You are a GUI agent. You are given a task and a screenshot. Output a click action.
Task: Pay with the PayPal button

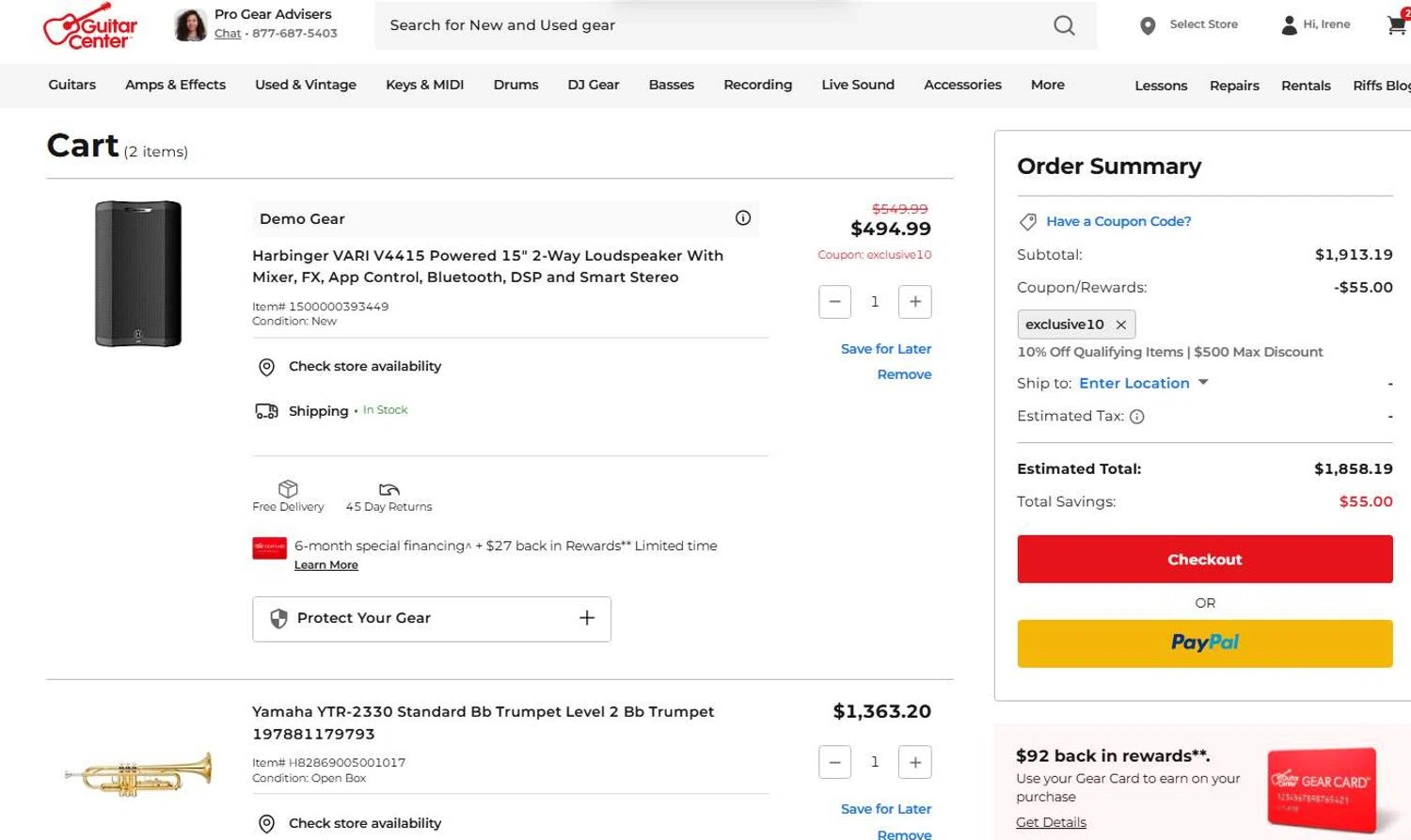[x=1205, y=643]
